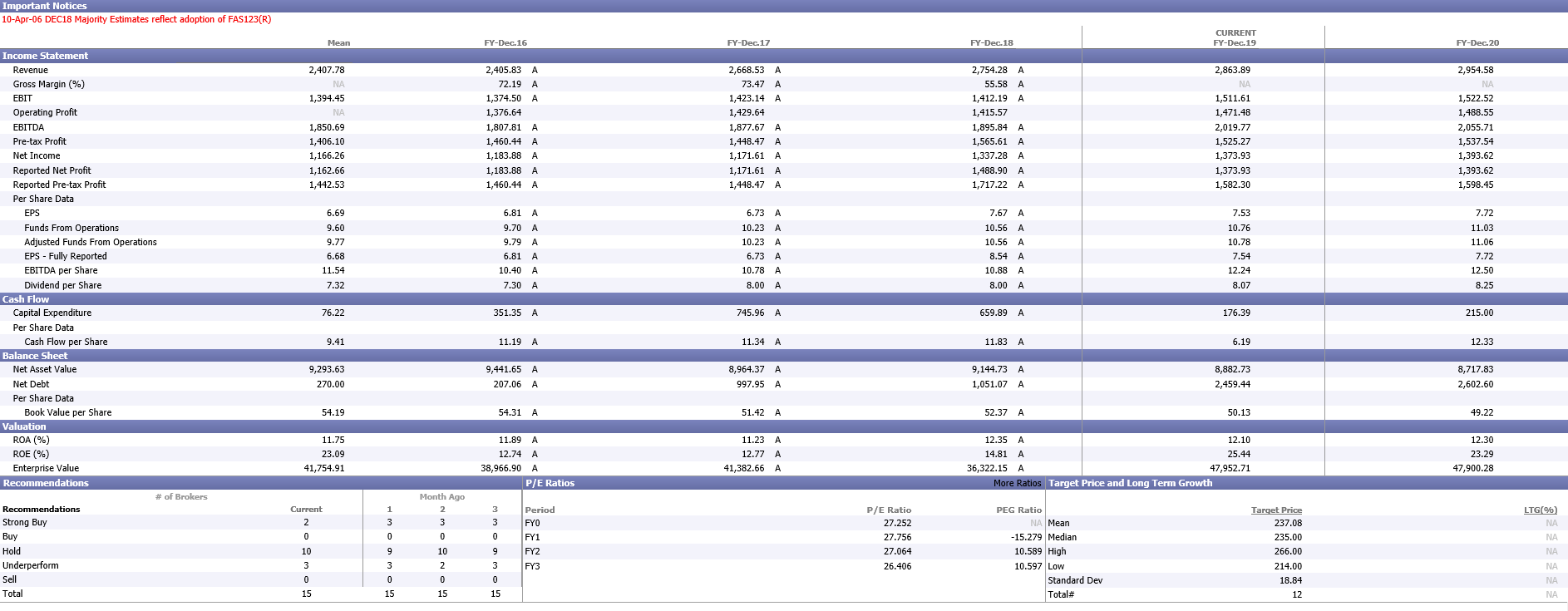
Task: Select the Gross Margin (%) row label
Action: click(49, 84)
